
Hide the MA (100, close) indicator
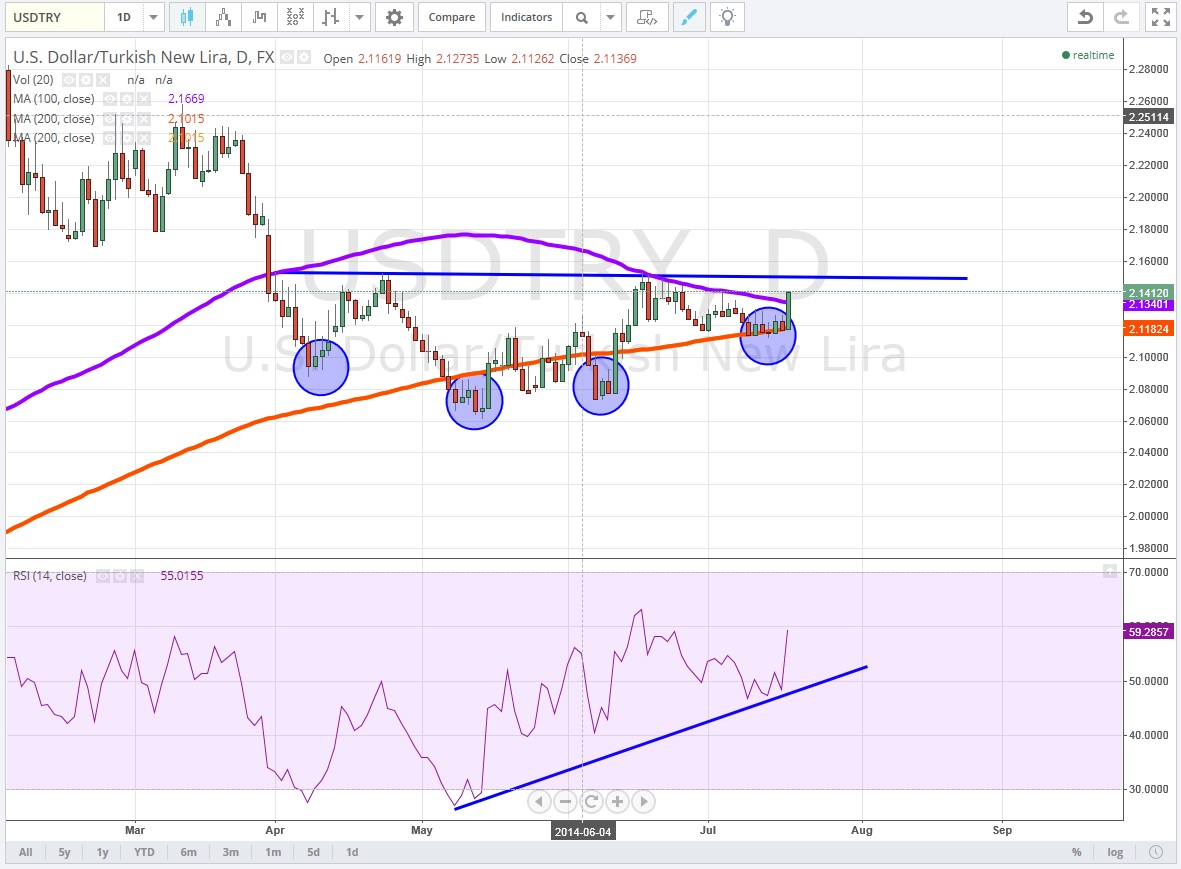(112, 99)
